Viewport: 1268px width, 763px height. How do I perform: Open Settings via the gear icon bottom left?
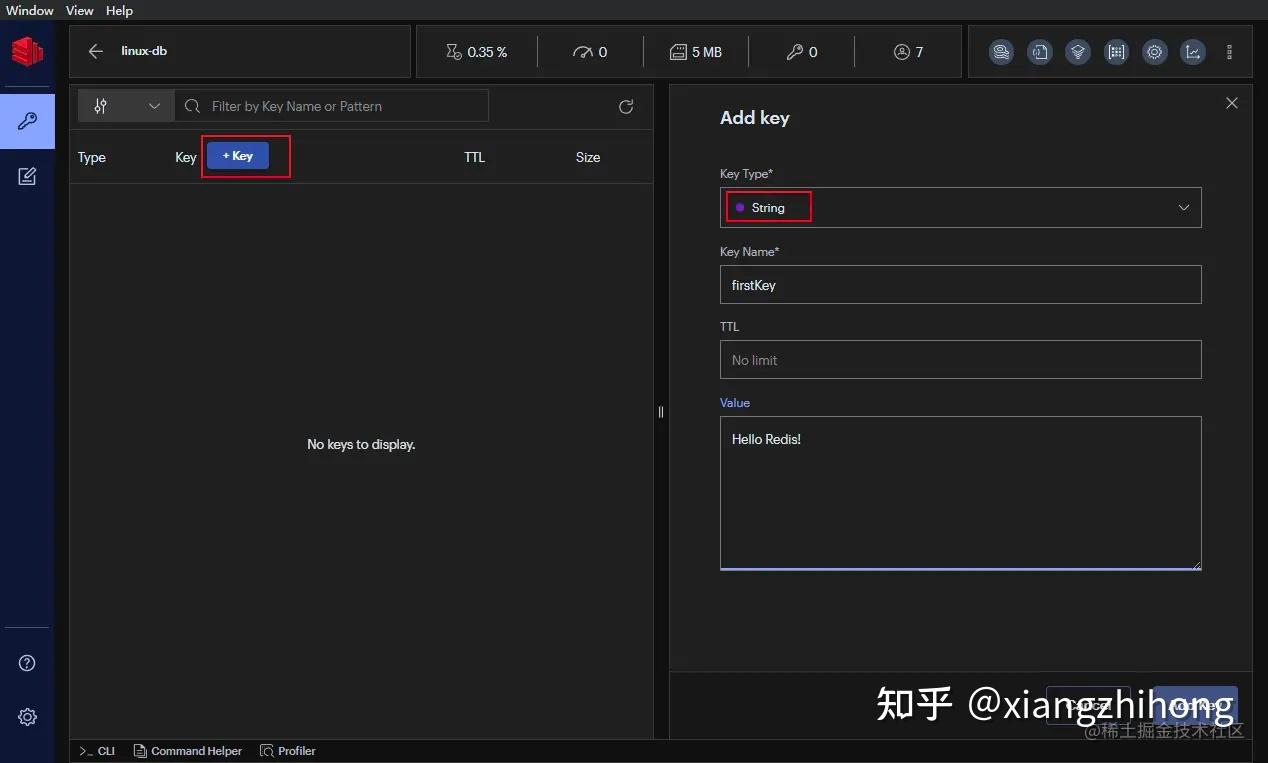pyautogui.click(x=27, y=717)
